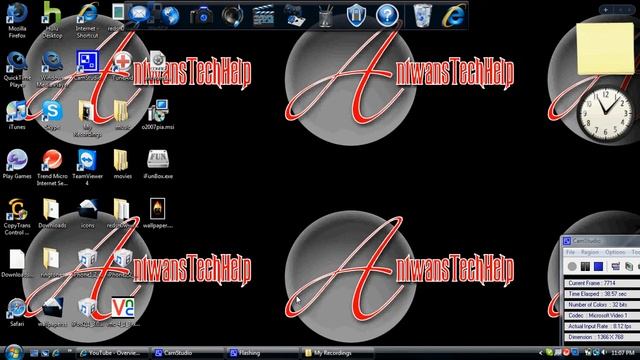Click the shield security icon in dock
640x360 pixels.
click(x=356, y=16)
